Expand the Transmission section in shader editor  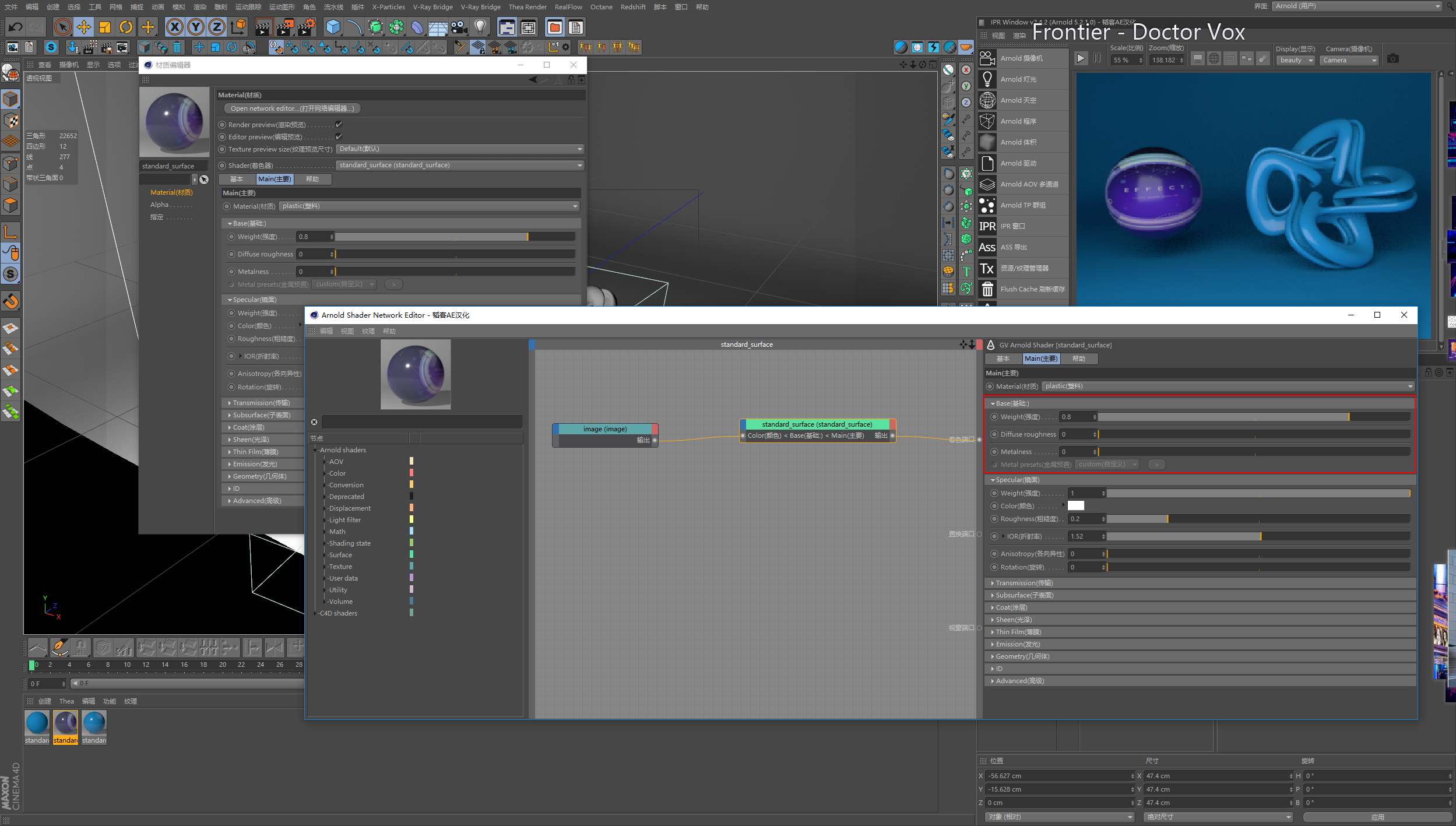point(1024,583)
